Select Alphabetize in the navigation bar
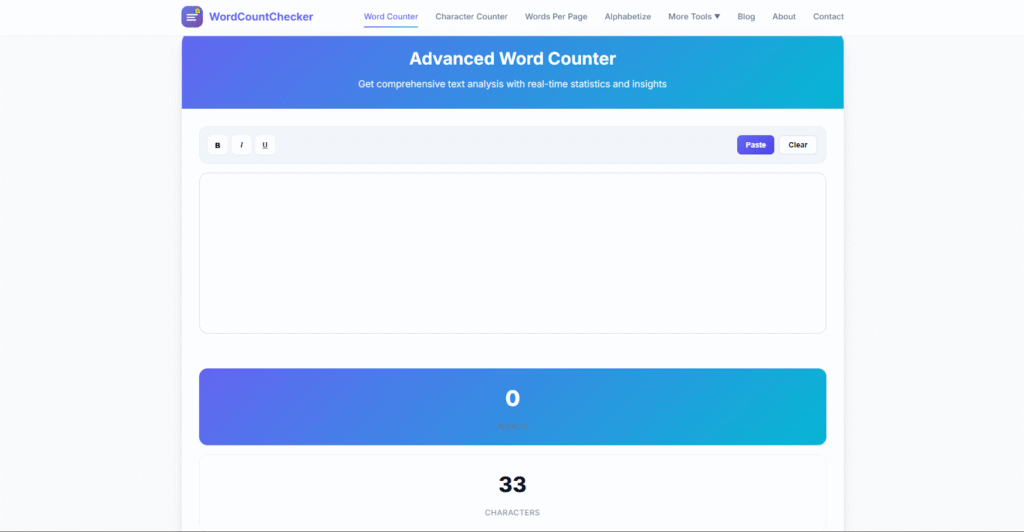This screenshot has height=532, width=1024. coord(628,17)
